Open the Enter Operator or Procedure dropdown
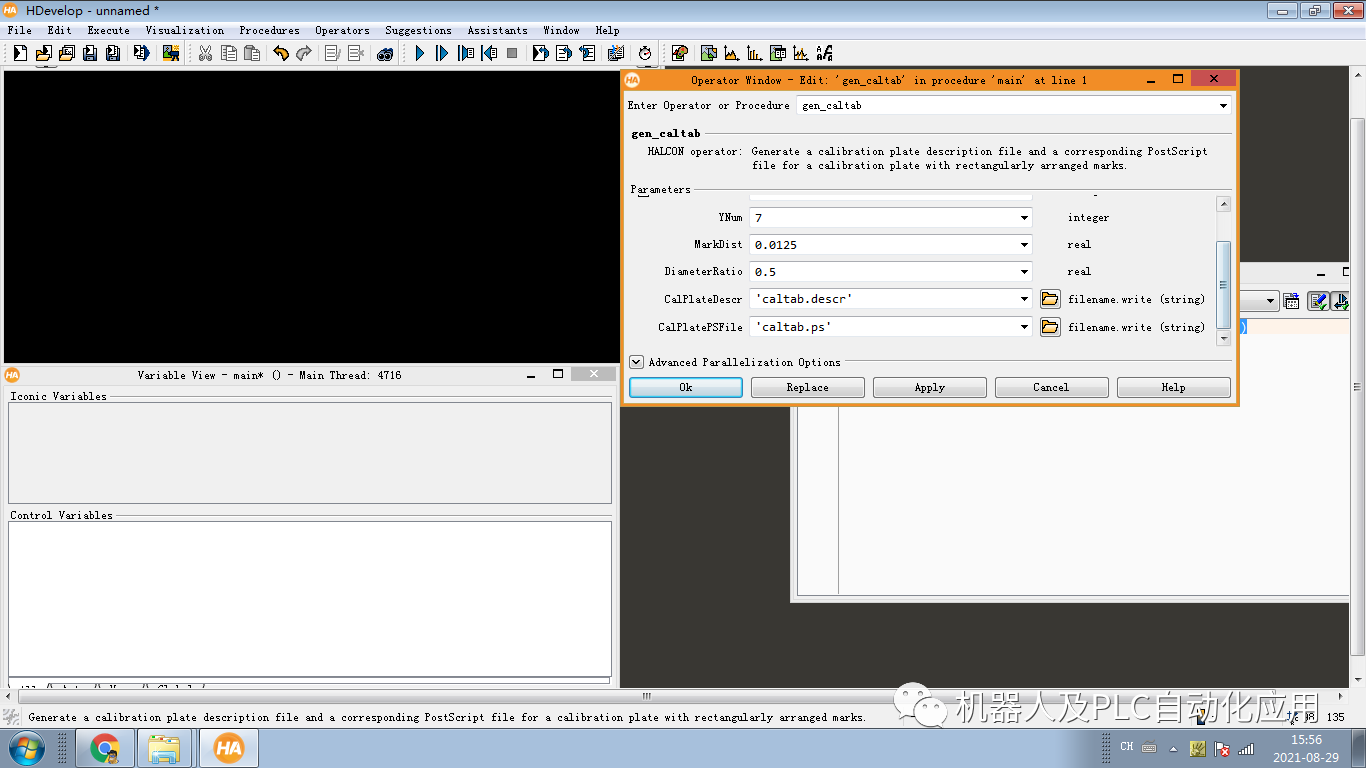The height and width of the screenshot is (768, 1366). 1223,105
